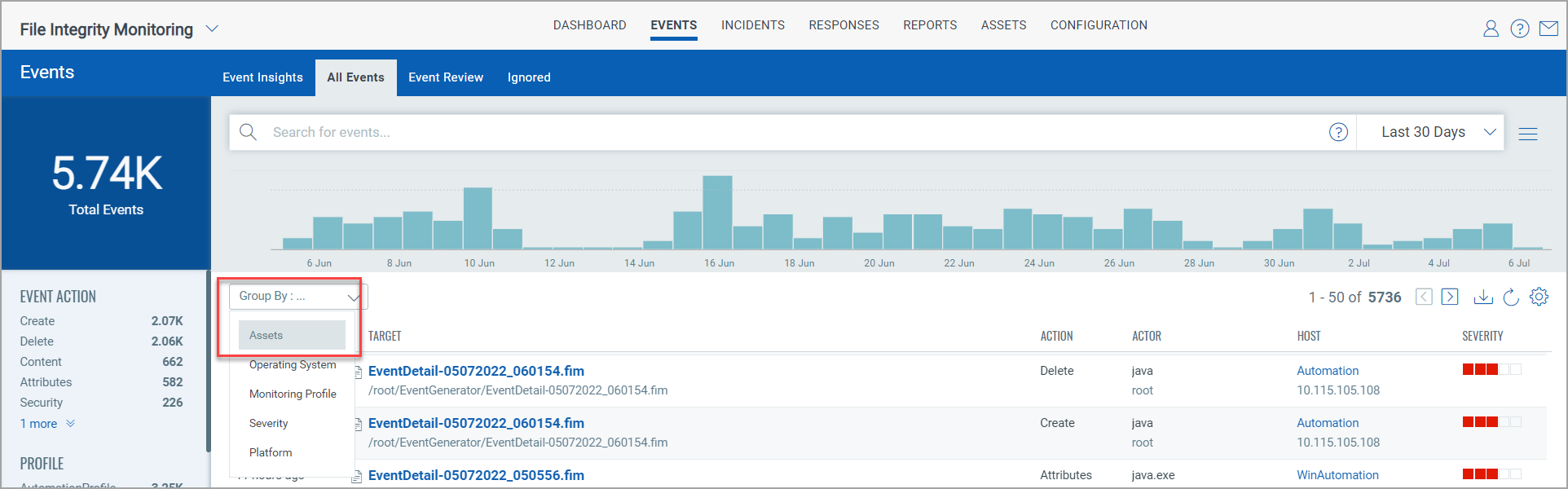Sort by ACTOR column header
This screenshot has height=489, width=1568.
tap(1147, 336)
